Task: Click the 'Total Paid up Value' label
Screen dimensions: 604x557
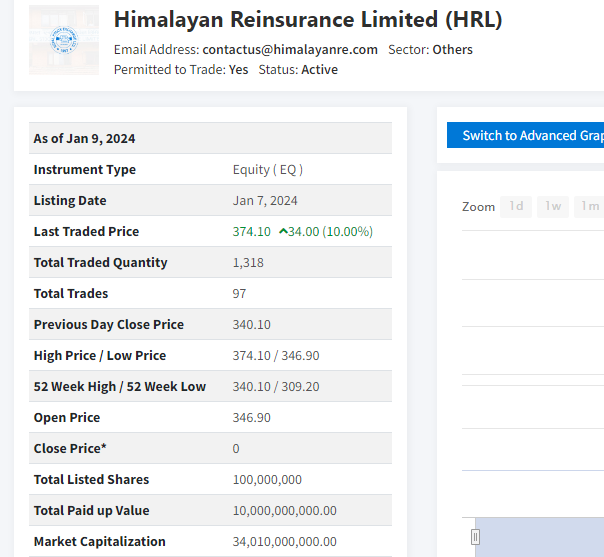Action: tap(92, 511)
